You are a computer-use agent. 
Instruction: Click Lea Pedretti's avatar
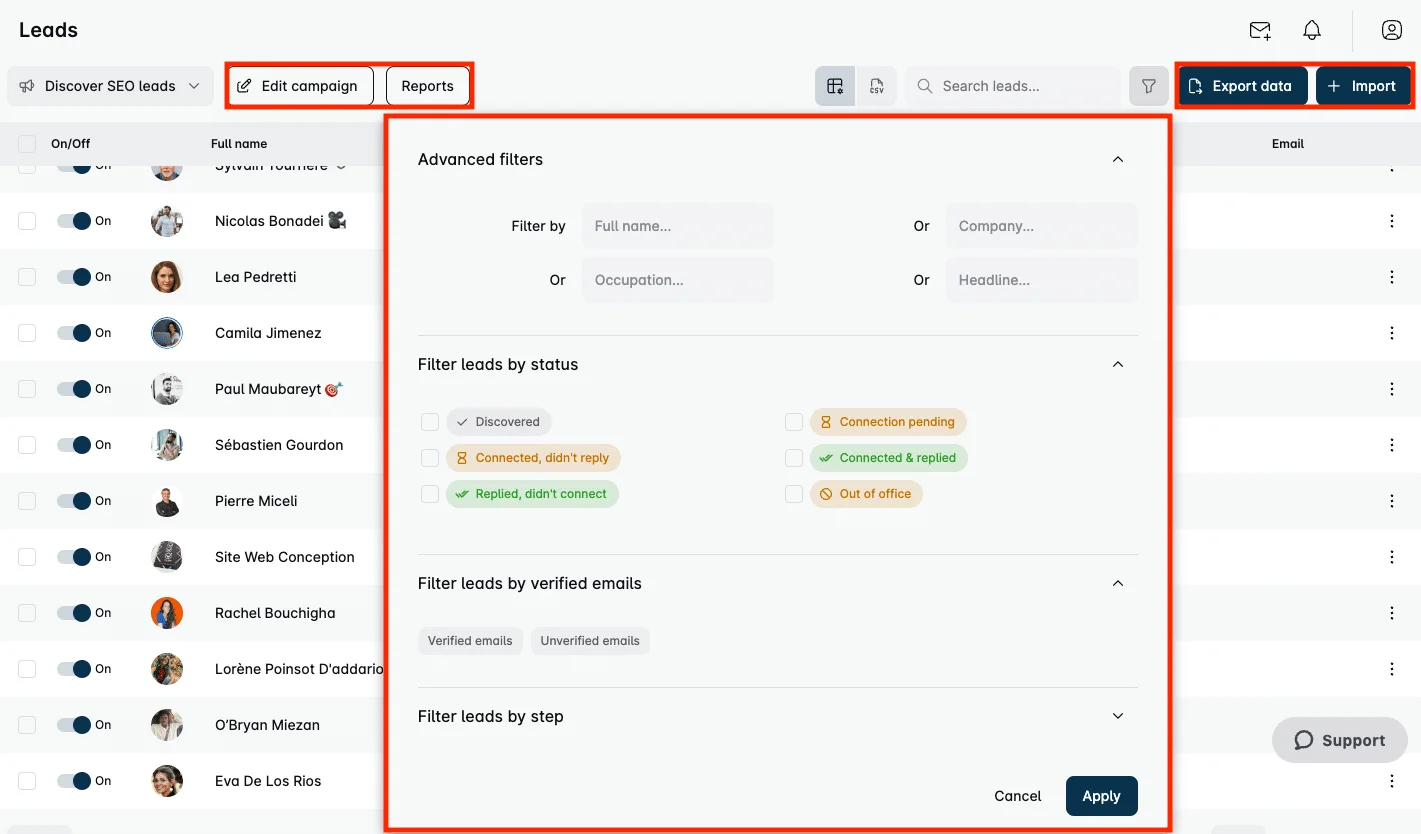click(167, 277)
